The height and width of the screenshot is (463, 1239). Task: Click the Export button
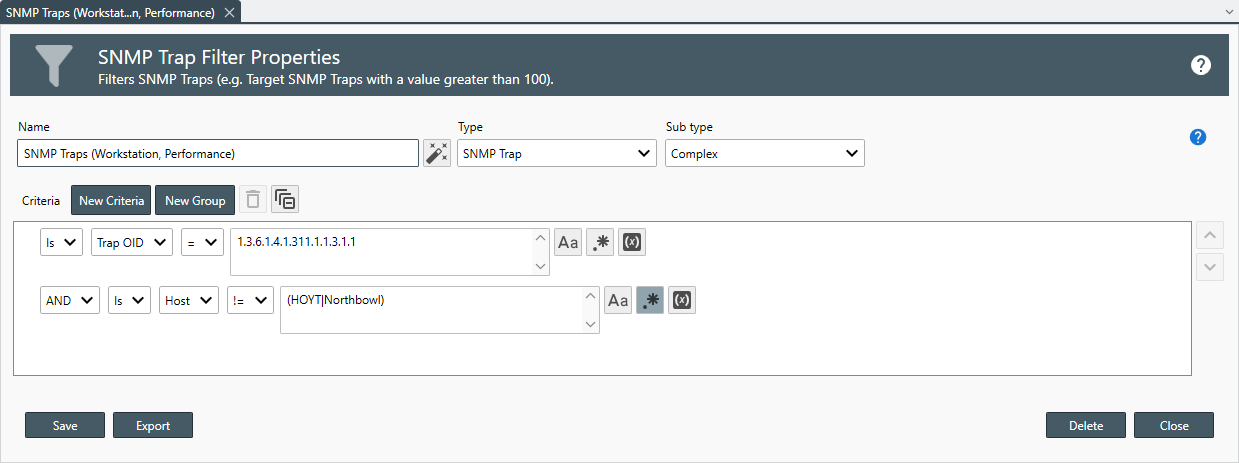[153, 425]
